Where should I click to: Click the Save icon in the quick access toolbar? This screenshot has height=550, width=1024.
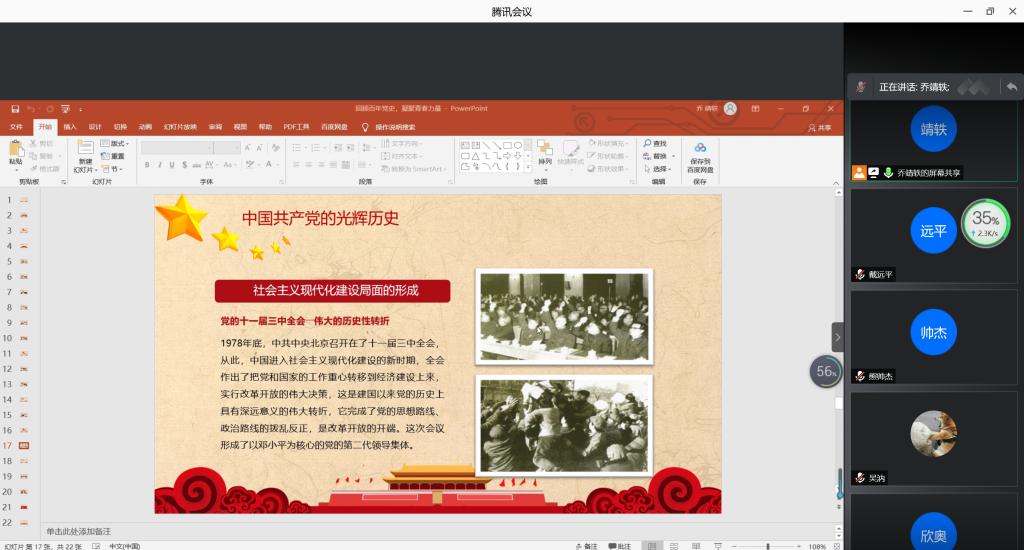[16, 108]
